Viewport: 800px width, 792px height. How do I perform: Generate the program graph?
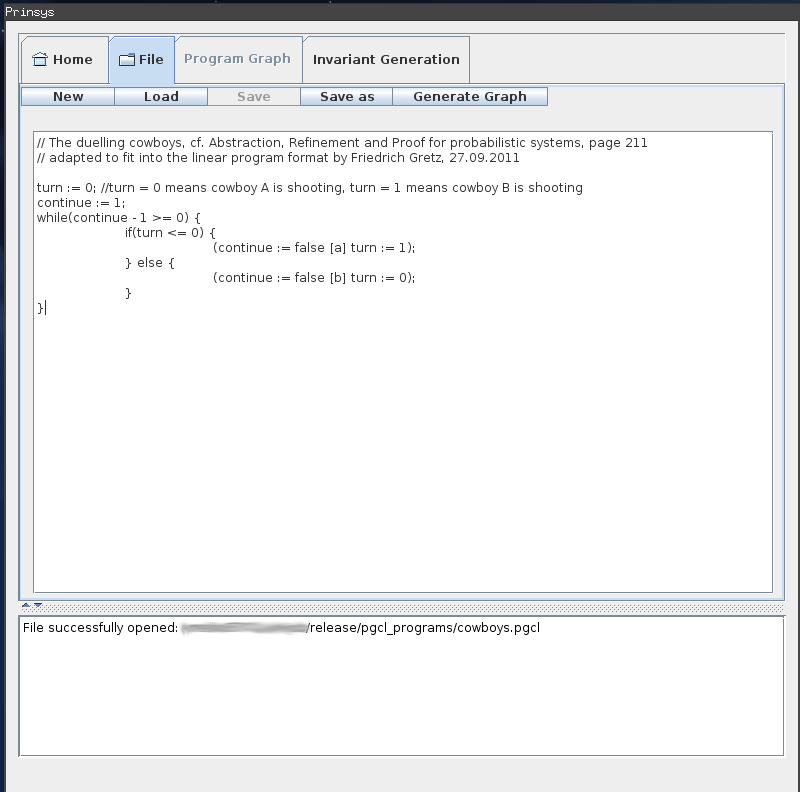point(471,96)
